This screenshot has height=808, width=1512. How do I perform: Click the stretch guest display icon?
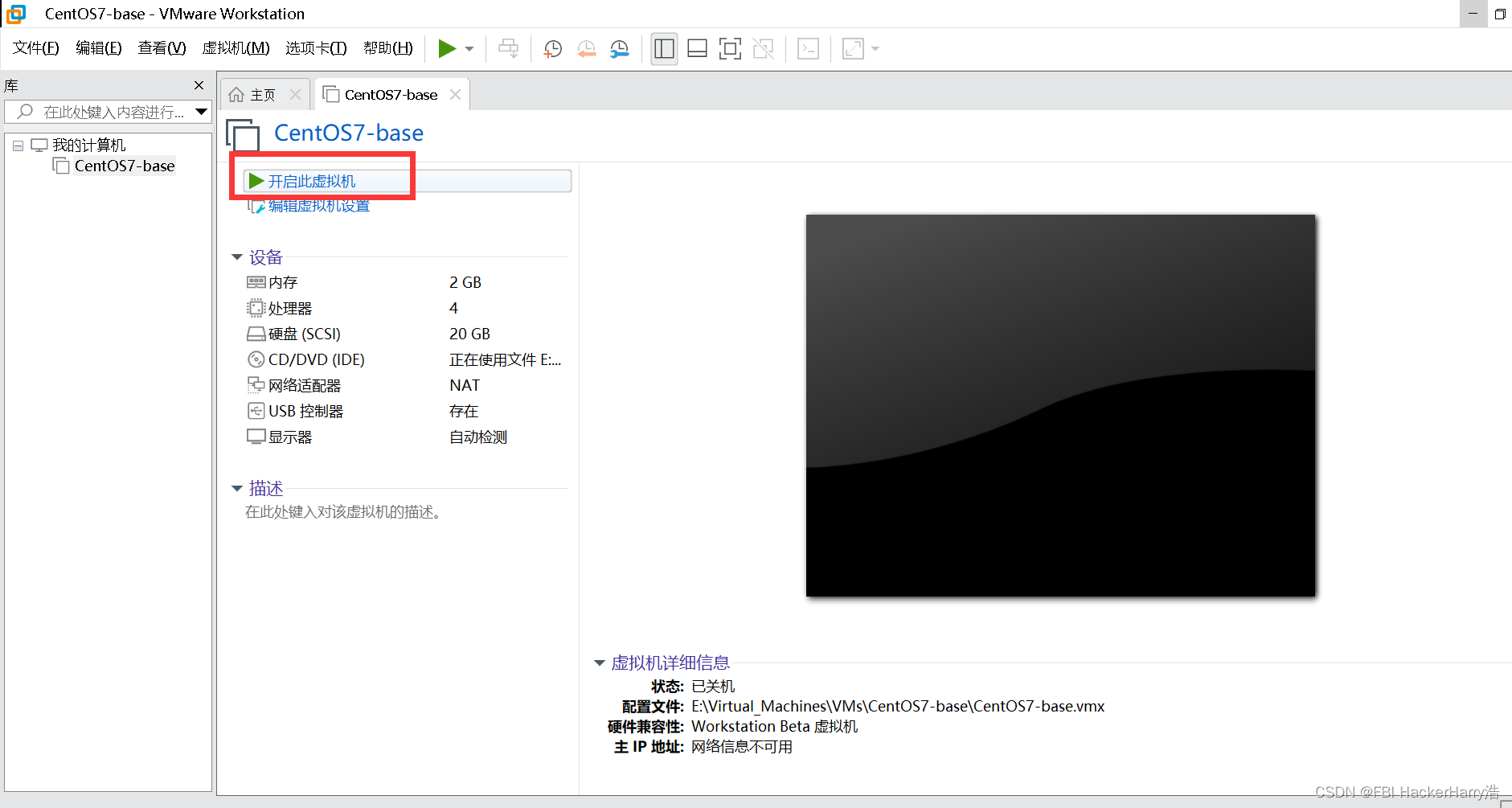pos(853,49)
